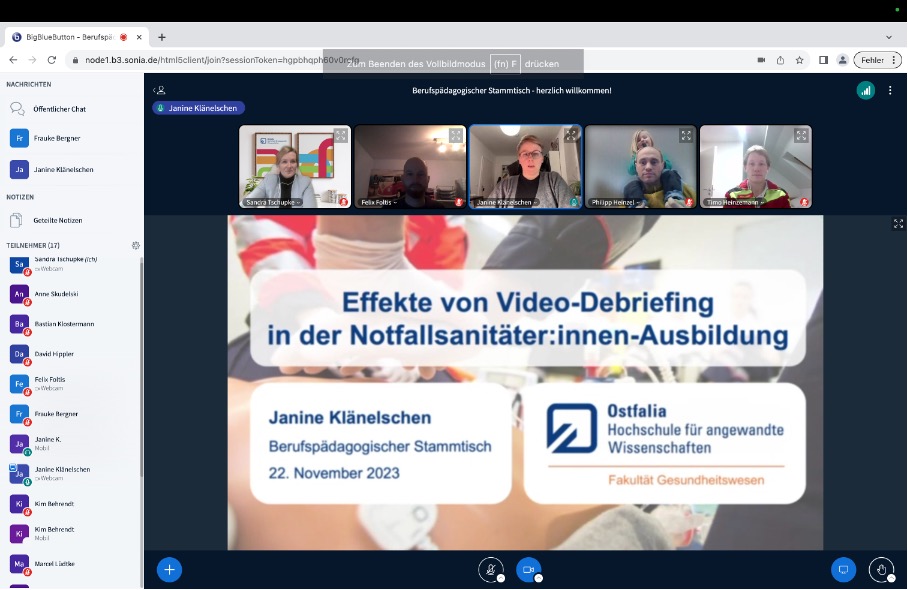Image resolution: width=908 pixels, height=590 pixels.
Task: Fullscreen Felix Foltis's webcam
Action: point(456,135)
